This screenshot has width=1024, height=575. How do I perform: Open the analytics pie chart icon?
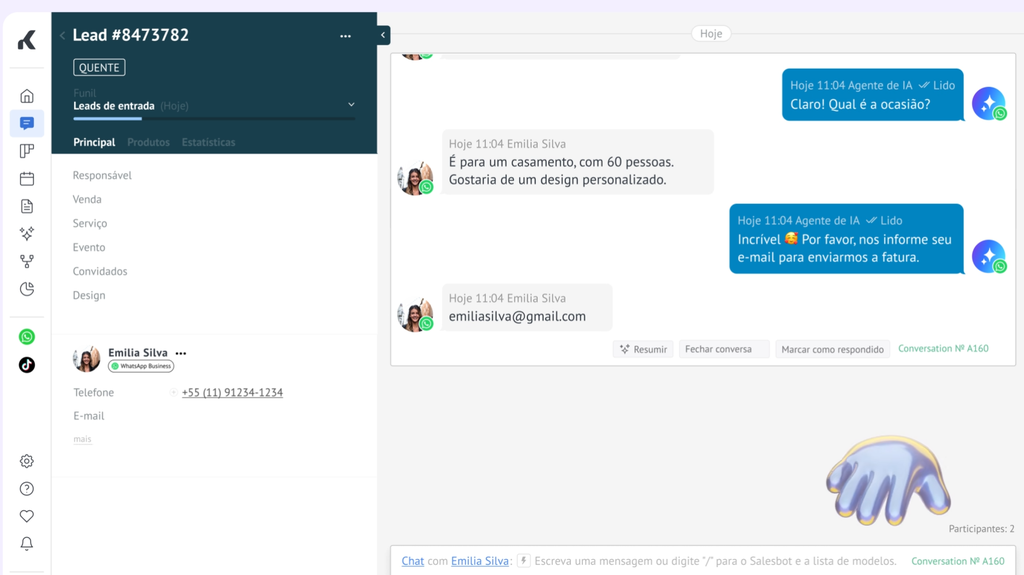[27, 289]
